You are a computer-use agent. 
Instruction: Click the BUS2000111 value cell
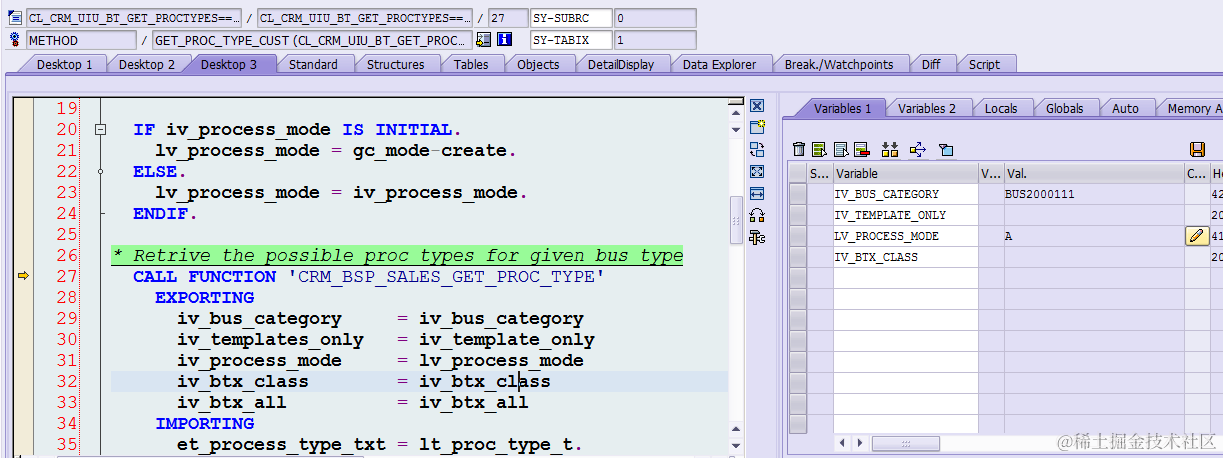coord(1094,194)
